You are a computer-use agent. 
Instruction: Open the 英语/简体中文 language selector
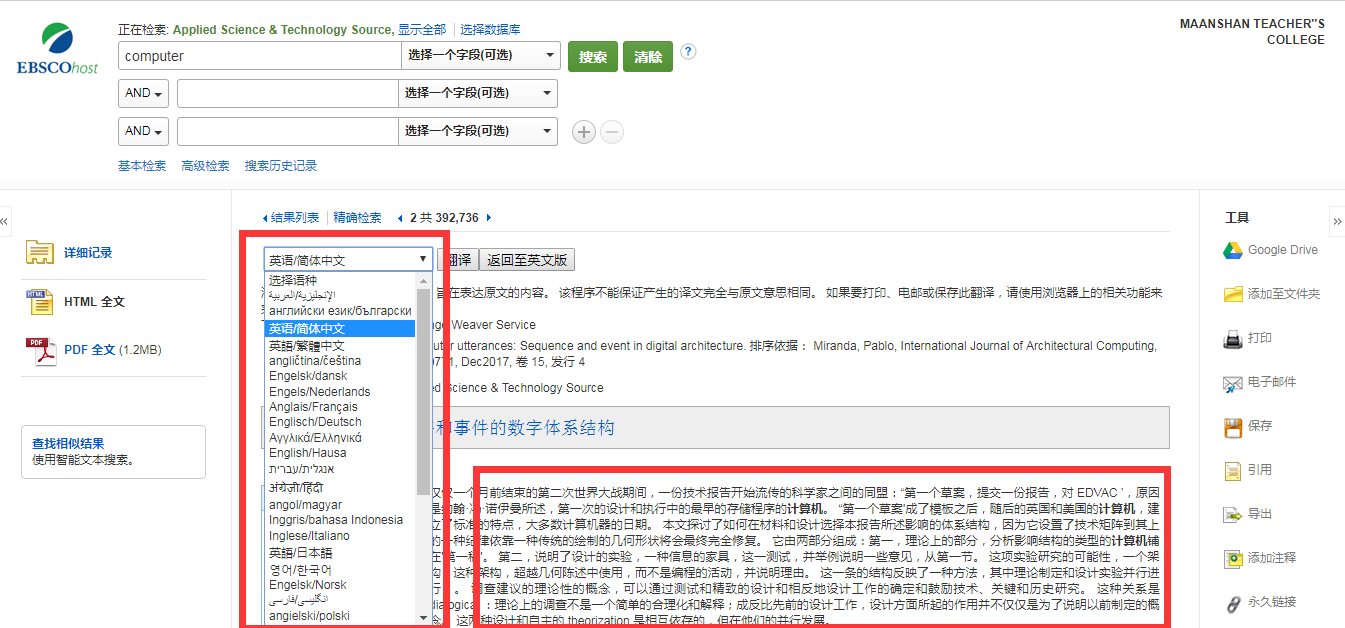coord(348,260)
